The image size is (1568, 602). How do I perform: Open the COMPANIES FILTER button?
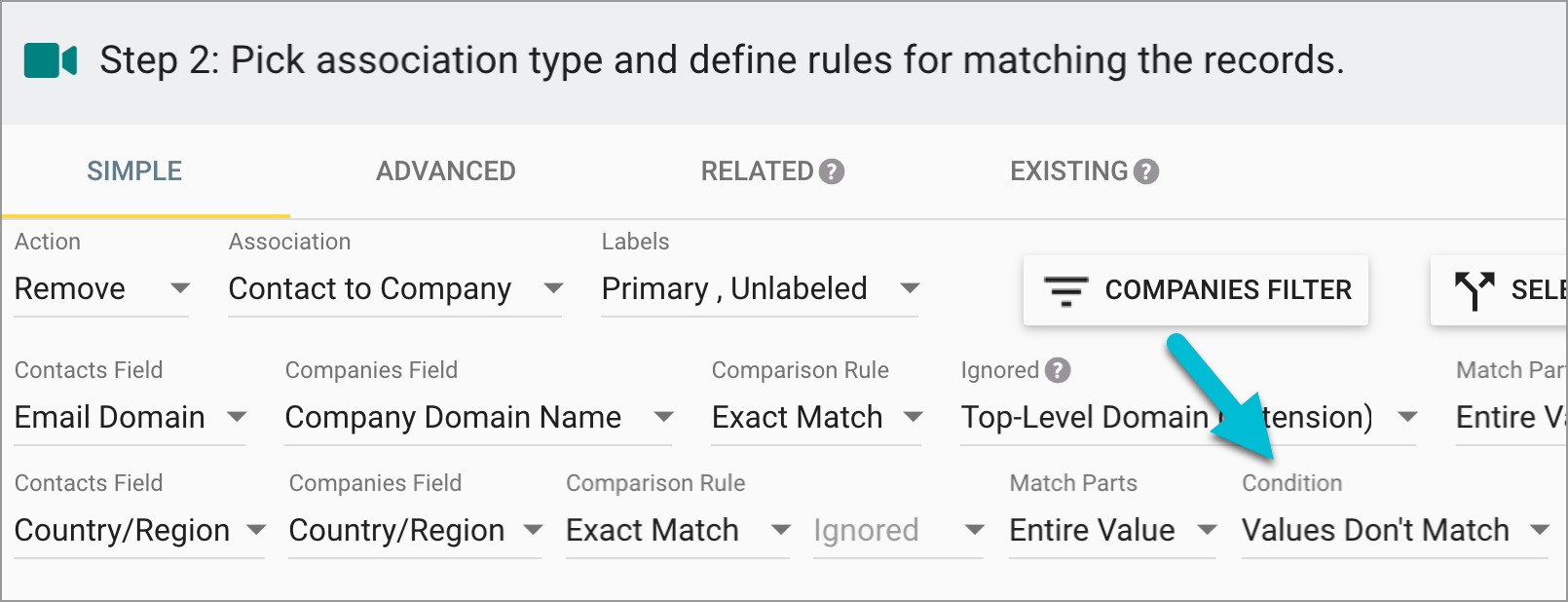tap(1196, 290)
